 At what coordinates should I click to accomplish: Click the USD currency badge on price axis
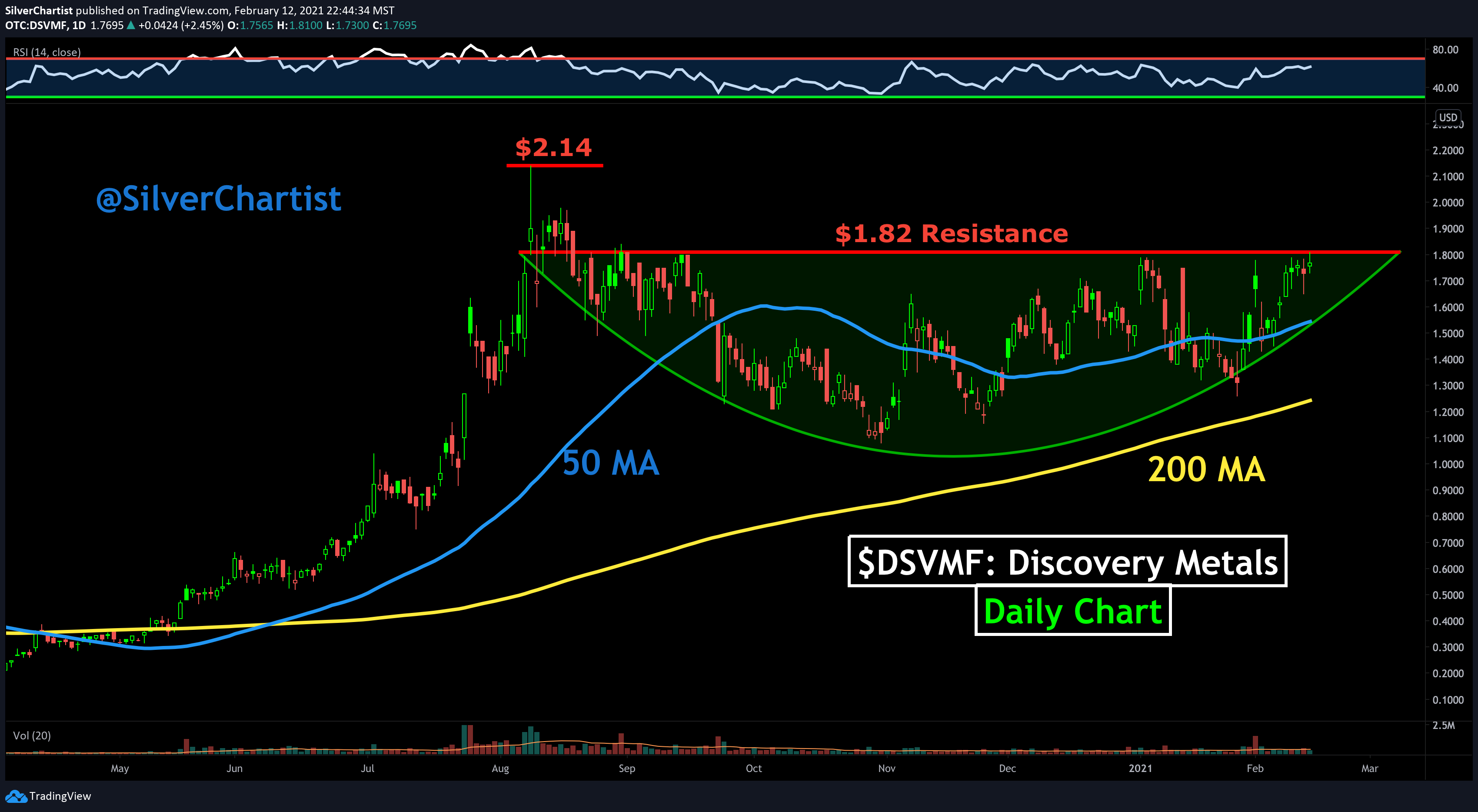click(1448, 117)
